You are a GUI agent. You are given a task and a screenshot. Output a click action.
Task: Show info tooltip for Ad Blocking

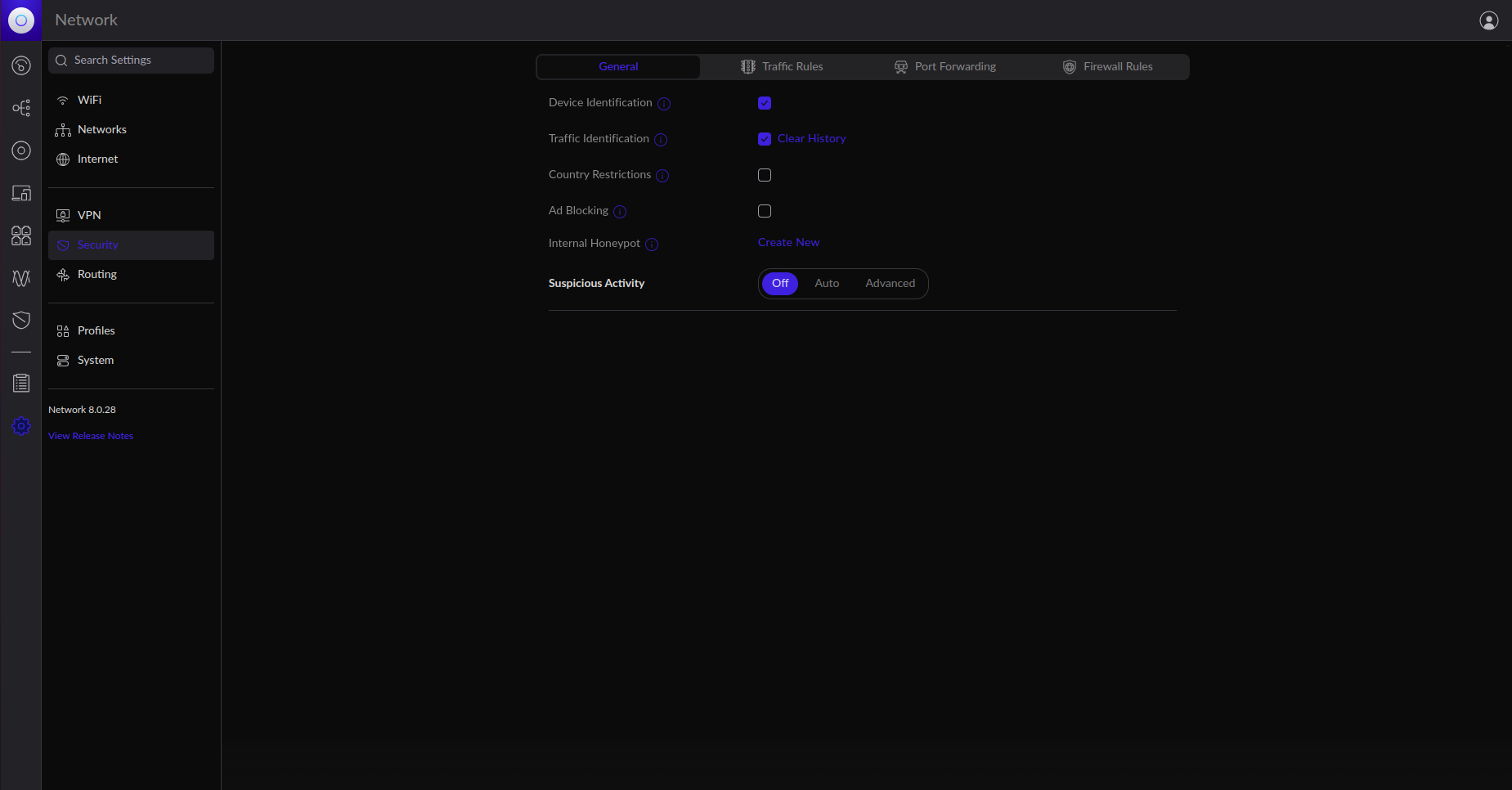pos(620,212)
